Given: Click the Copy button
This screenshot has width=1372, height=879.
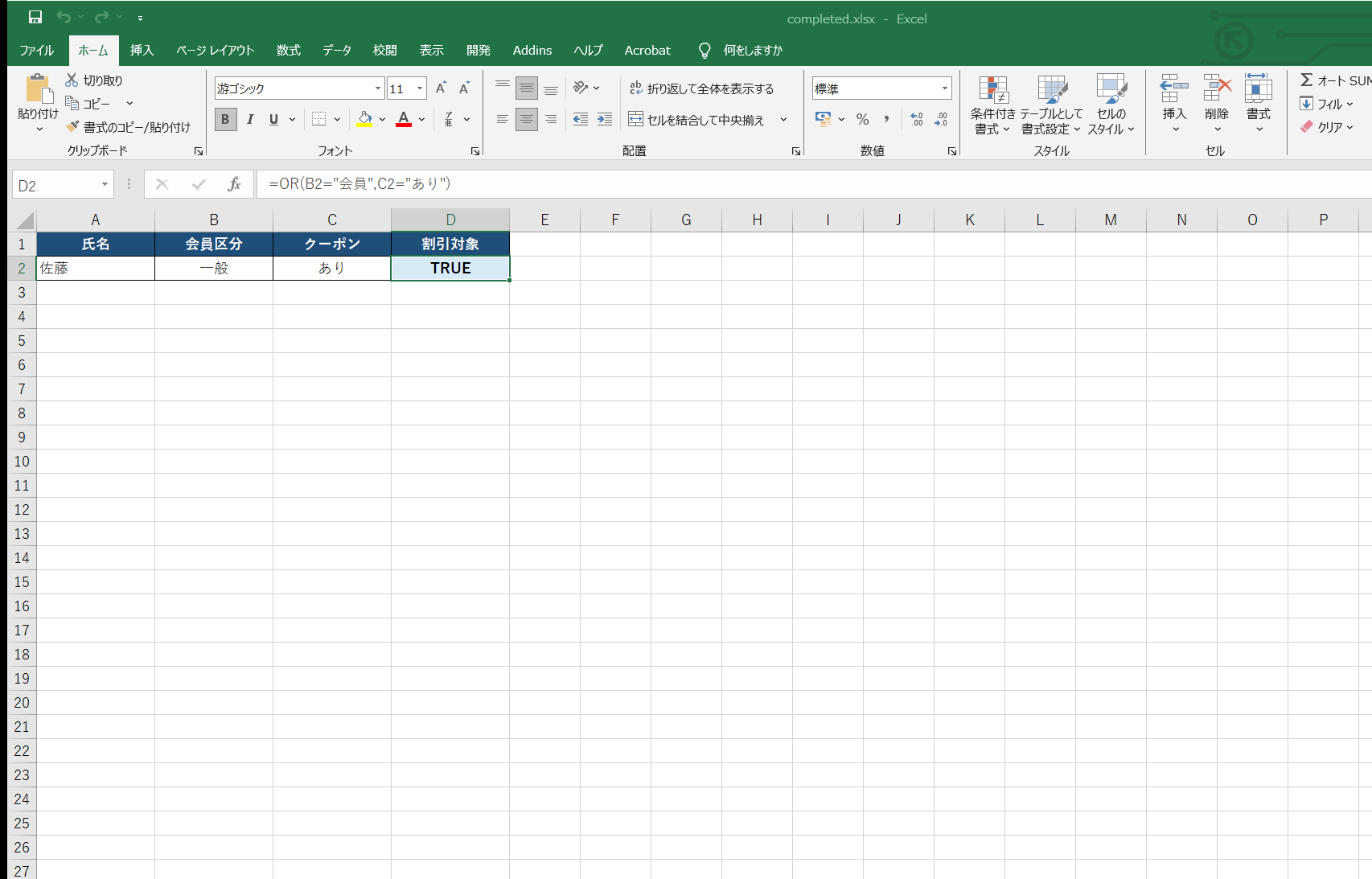Looking at the screenshot, I should (x=88, y=104).
